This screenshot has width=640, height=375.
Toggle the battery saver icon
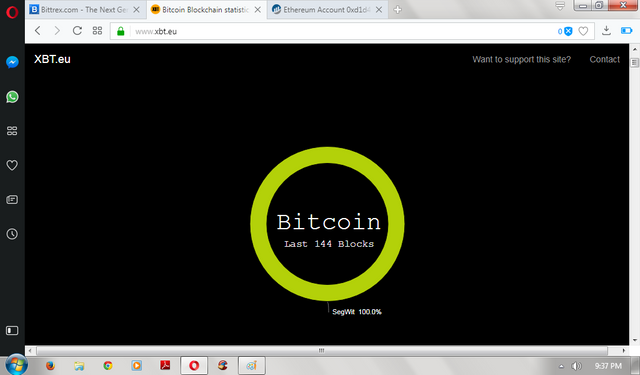tap(626, 31)
